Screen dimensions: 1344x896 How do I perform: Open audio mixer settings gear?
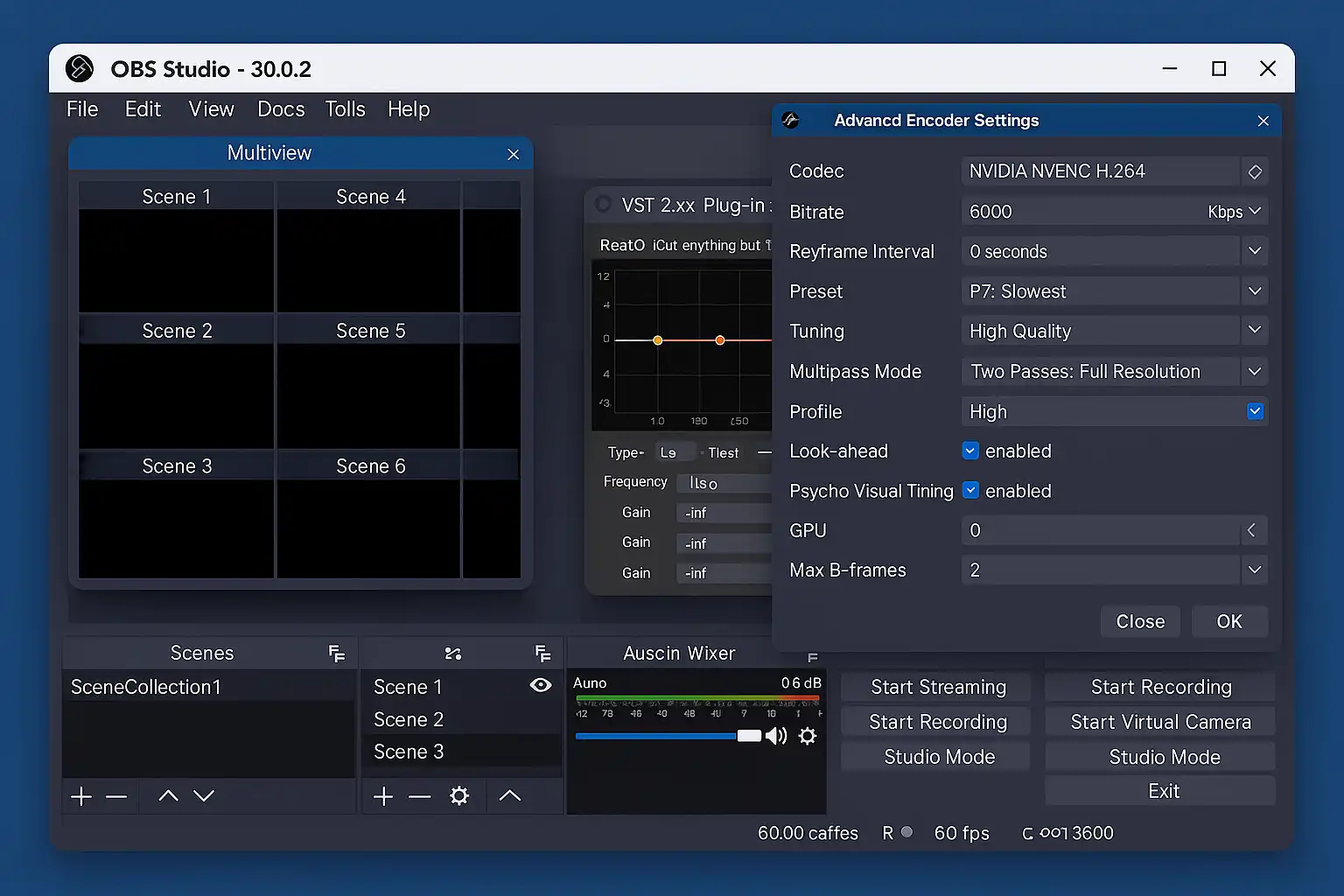click(808, 736)
